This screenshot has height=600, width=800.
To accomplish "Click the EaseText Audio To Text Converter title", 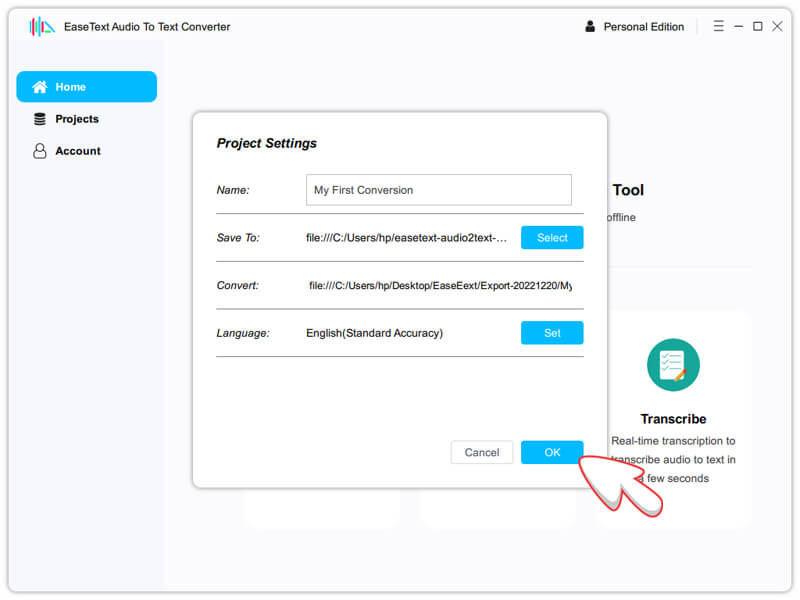I will click(x=147, y=27).
